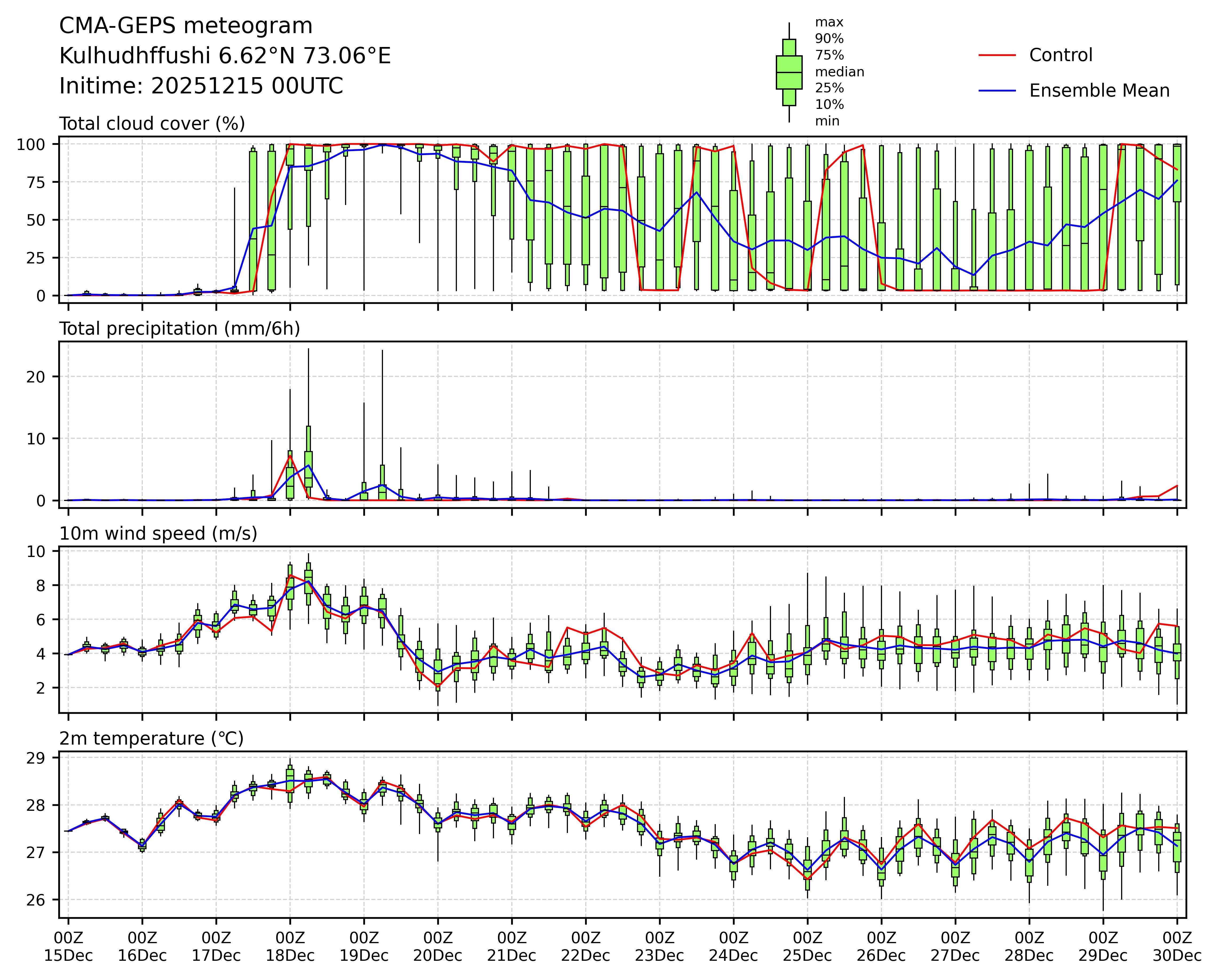
Task: Click the '10m wind speed (m/s)' panel title
Action: (x=158, y=534)
